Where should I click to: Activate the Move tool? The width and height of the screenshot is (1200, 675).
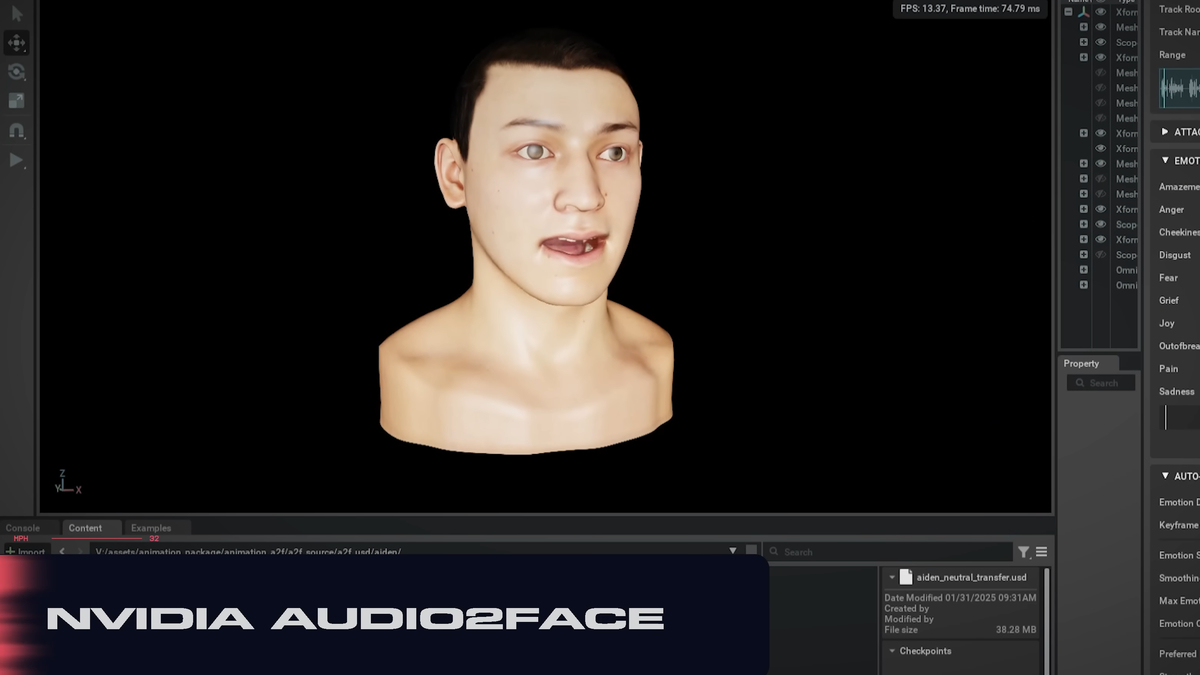click(17, 43)
